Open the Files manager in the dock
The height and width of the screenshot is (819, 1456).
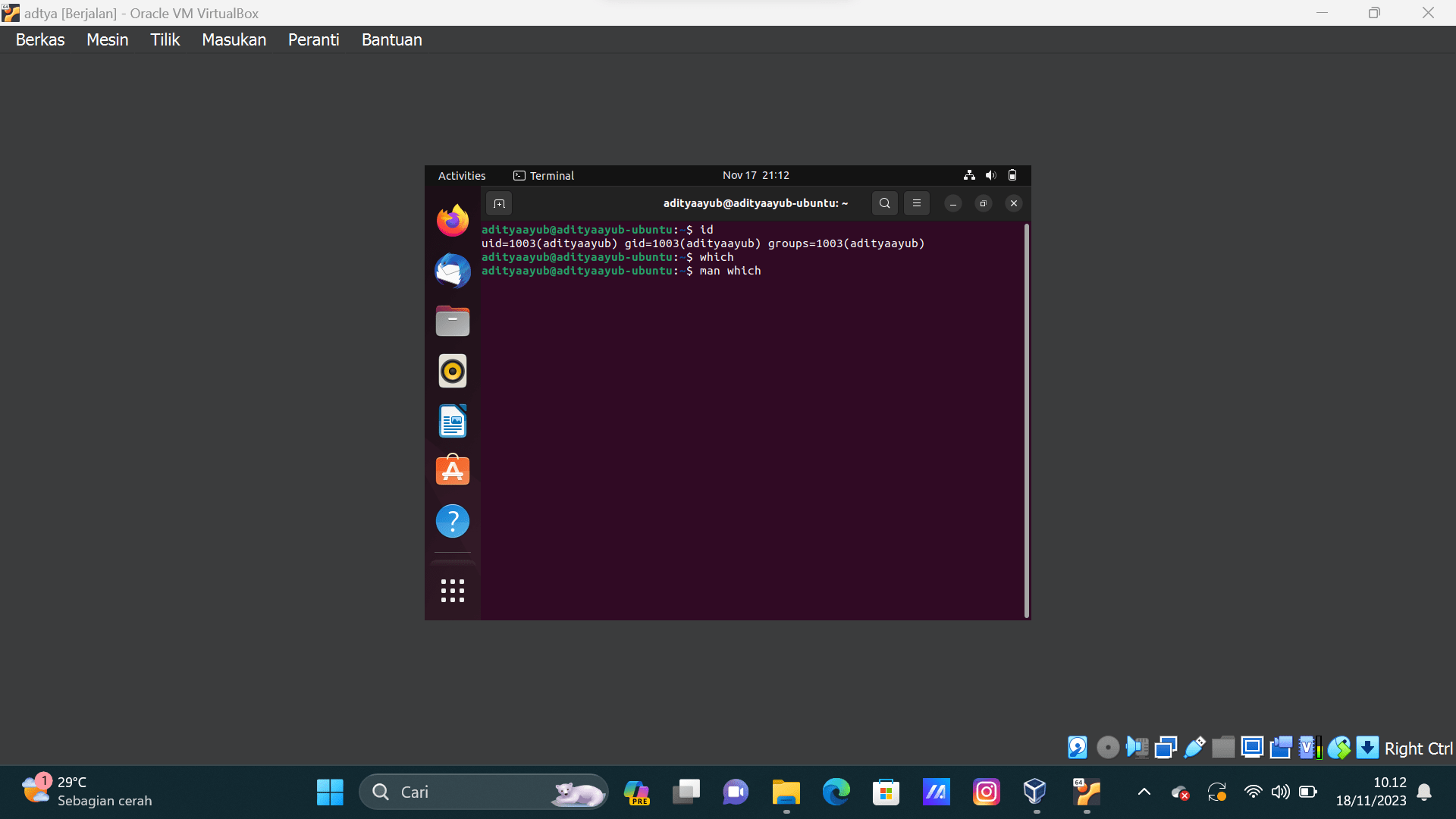pos(453,321)
